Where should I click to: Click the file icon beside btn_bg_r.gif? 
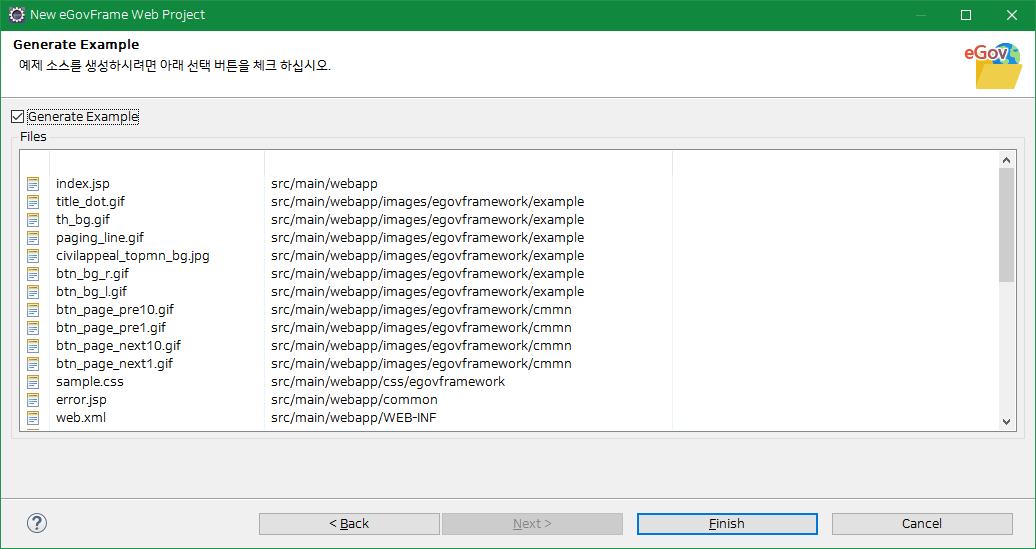tap(33, 274)
